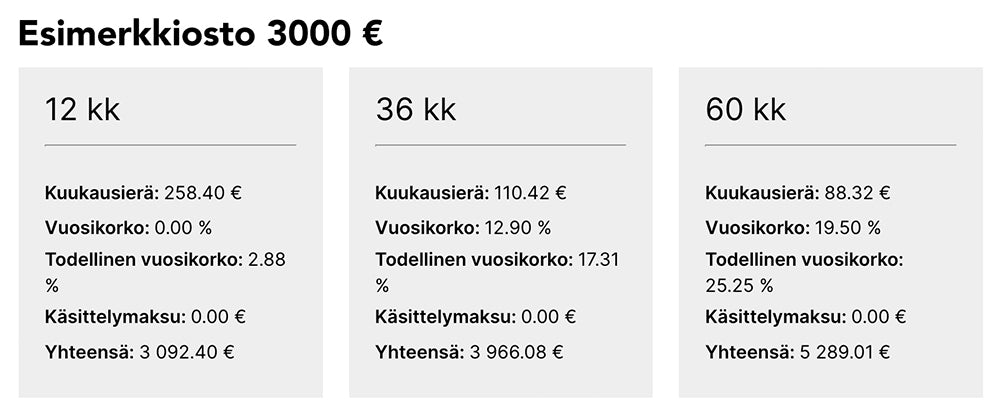Click the Kuukausierä 110.42 € line
Screen dimensions: 1000x412
(x=470, y=193)
